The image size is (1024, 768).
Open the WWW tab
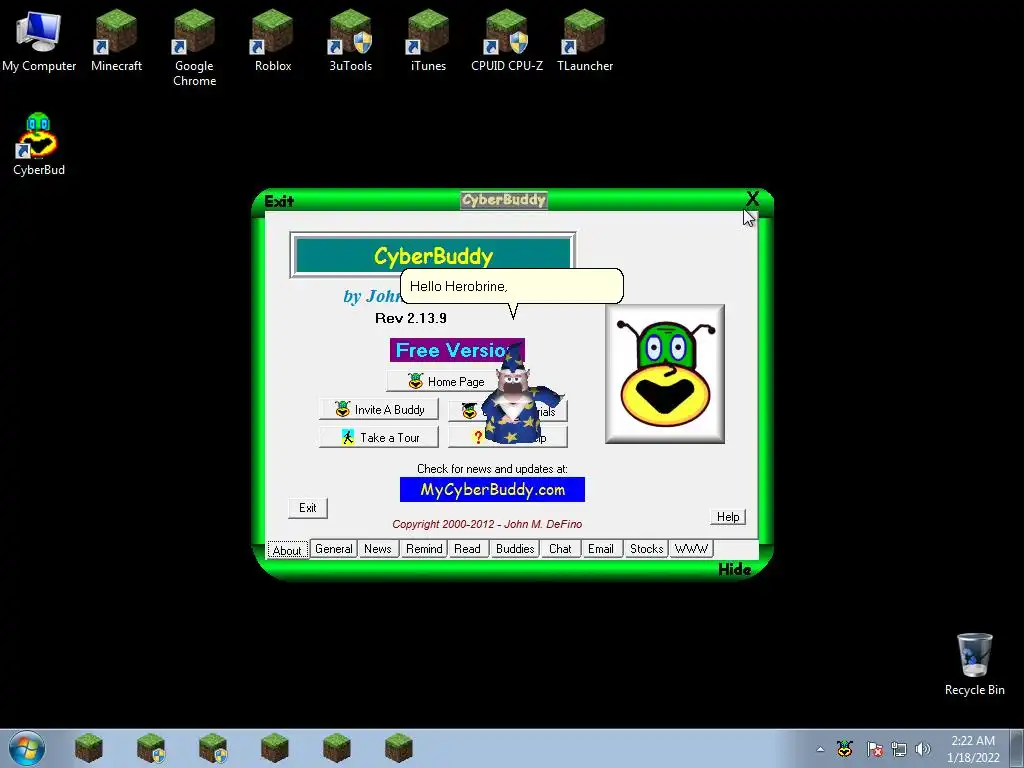[x=690, y=549]
